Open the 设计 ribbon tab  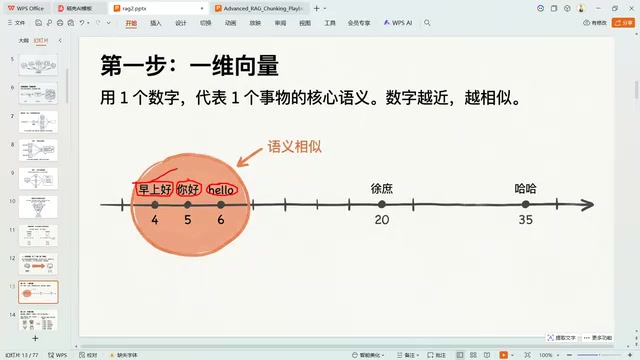click(x=181, y=23)
